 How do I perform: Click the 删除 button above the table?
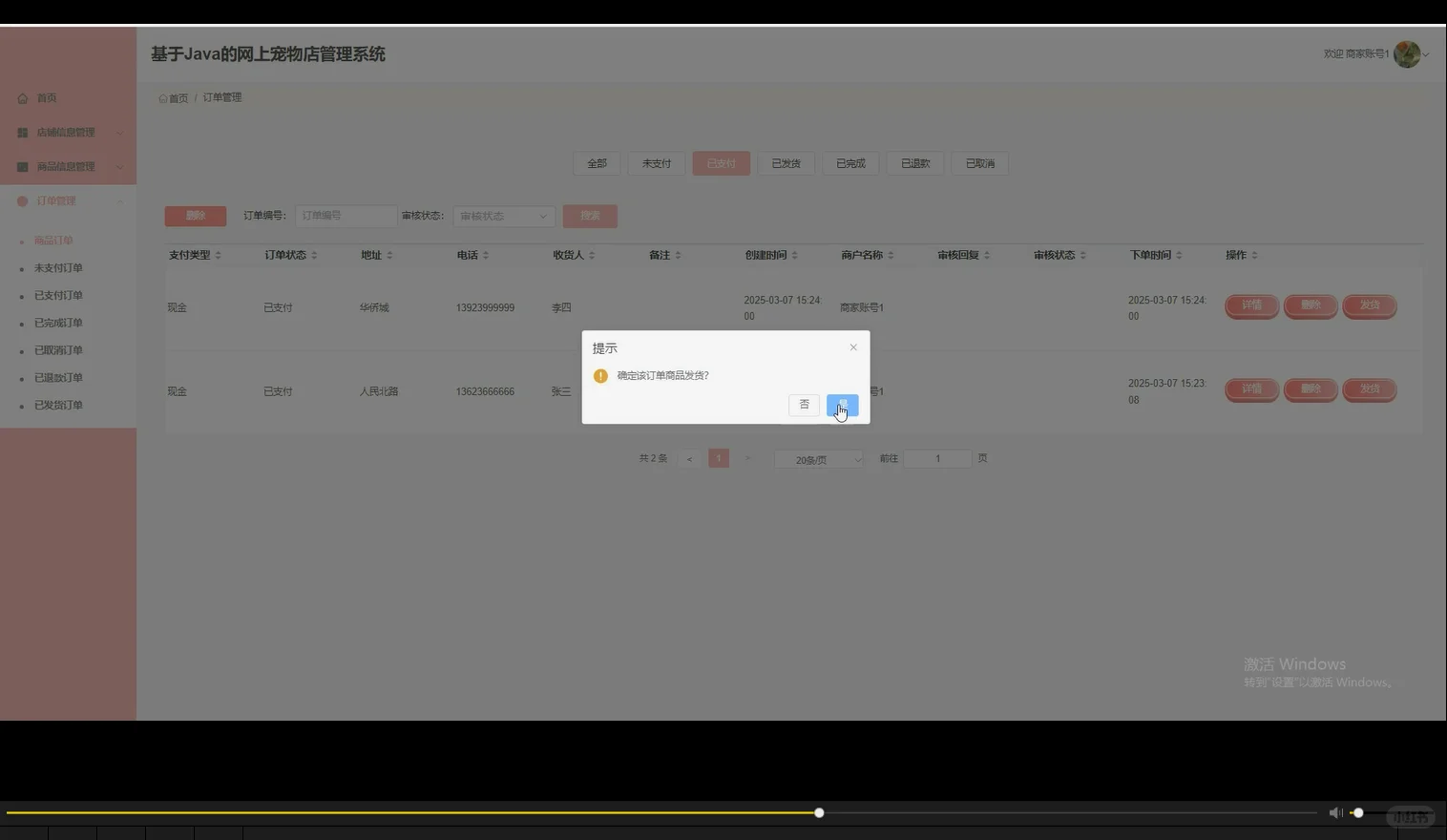tap(196, 217)
